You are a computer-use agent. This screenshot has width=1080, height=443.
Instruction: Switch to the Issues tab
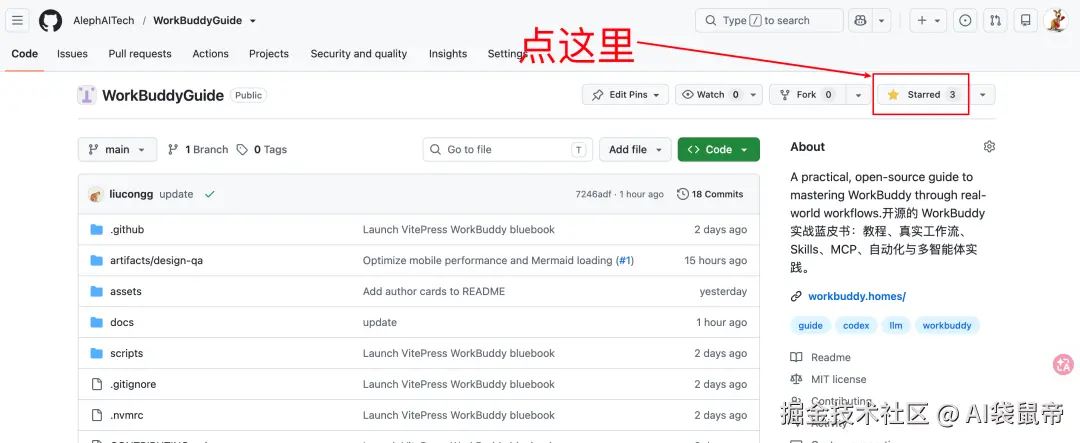(72, 54)
